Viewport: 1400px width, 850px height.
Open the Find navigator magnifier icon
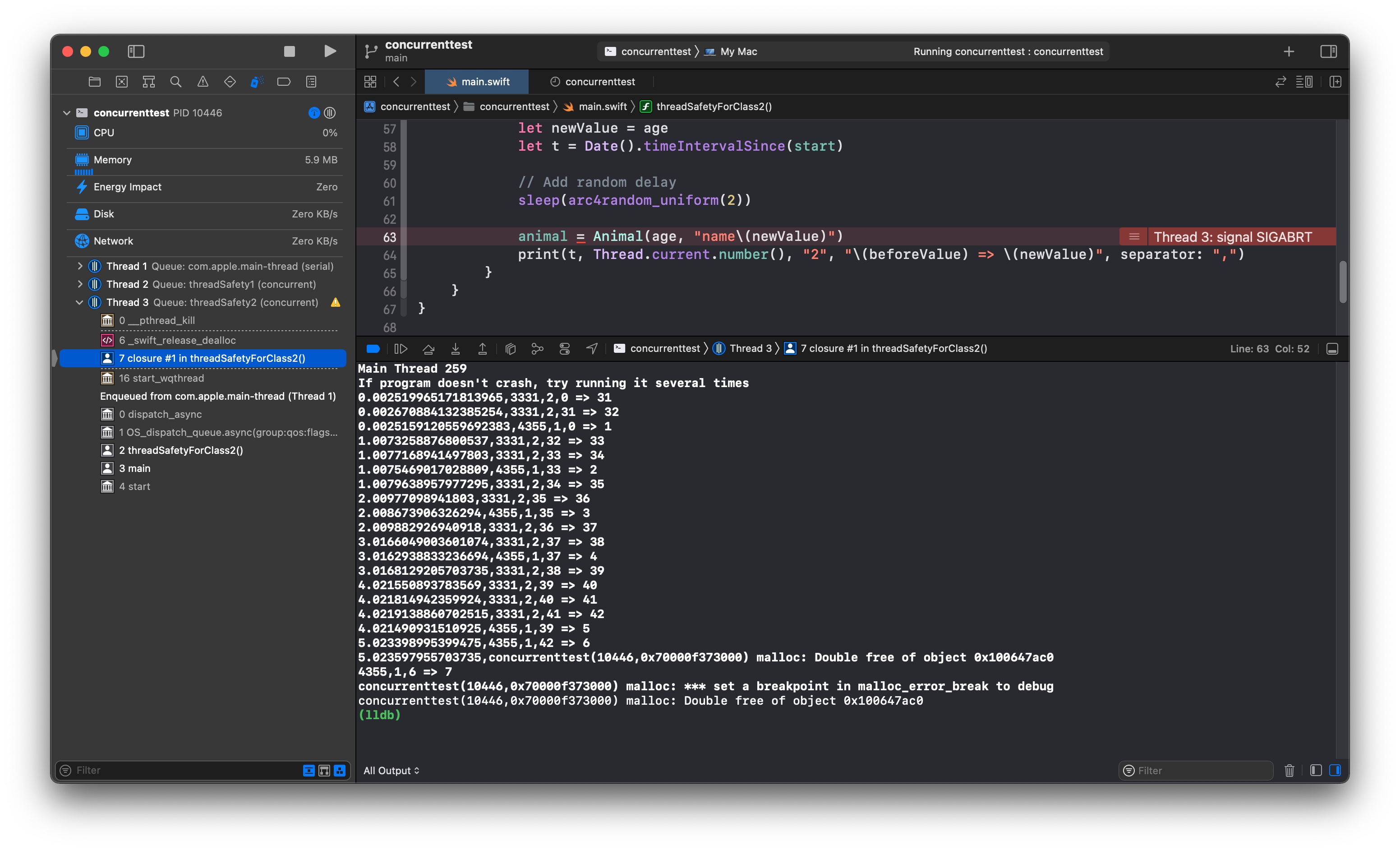click(x=175, y=82)
